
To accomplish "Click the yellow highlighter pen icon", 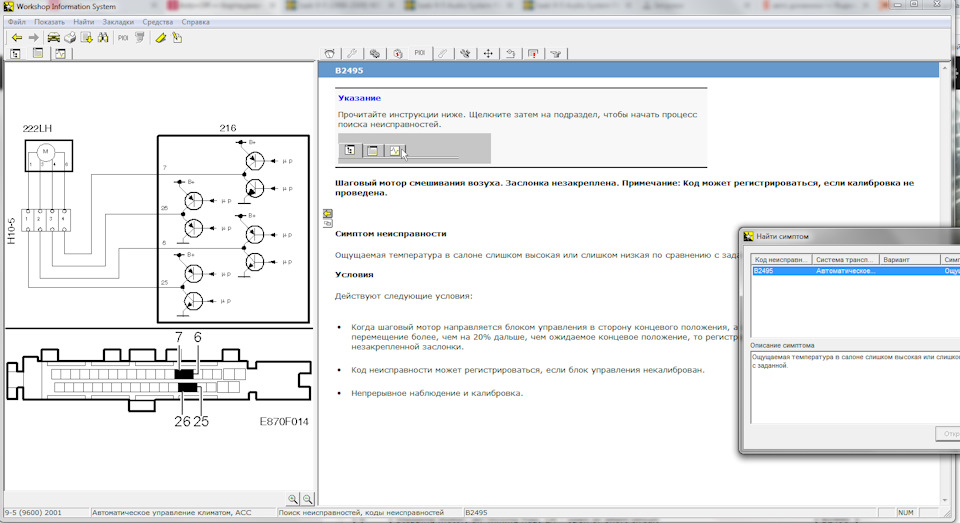I will (160, 38).
